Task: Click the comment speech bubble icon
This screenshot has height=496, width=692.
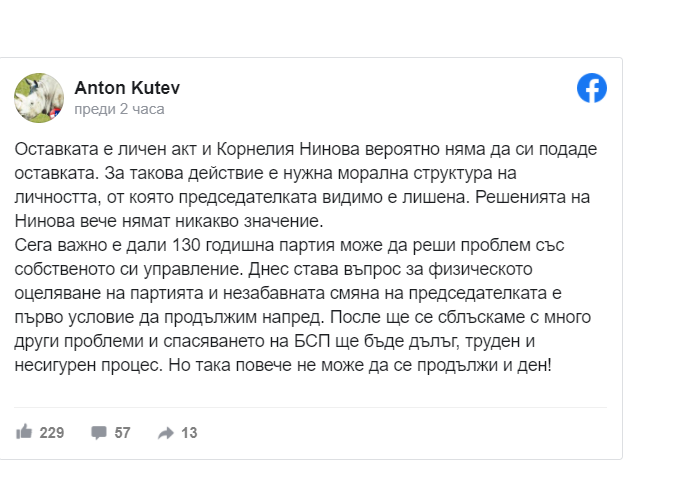Action: tap(99, 432)
